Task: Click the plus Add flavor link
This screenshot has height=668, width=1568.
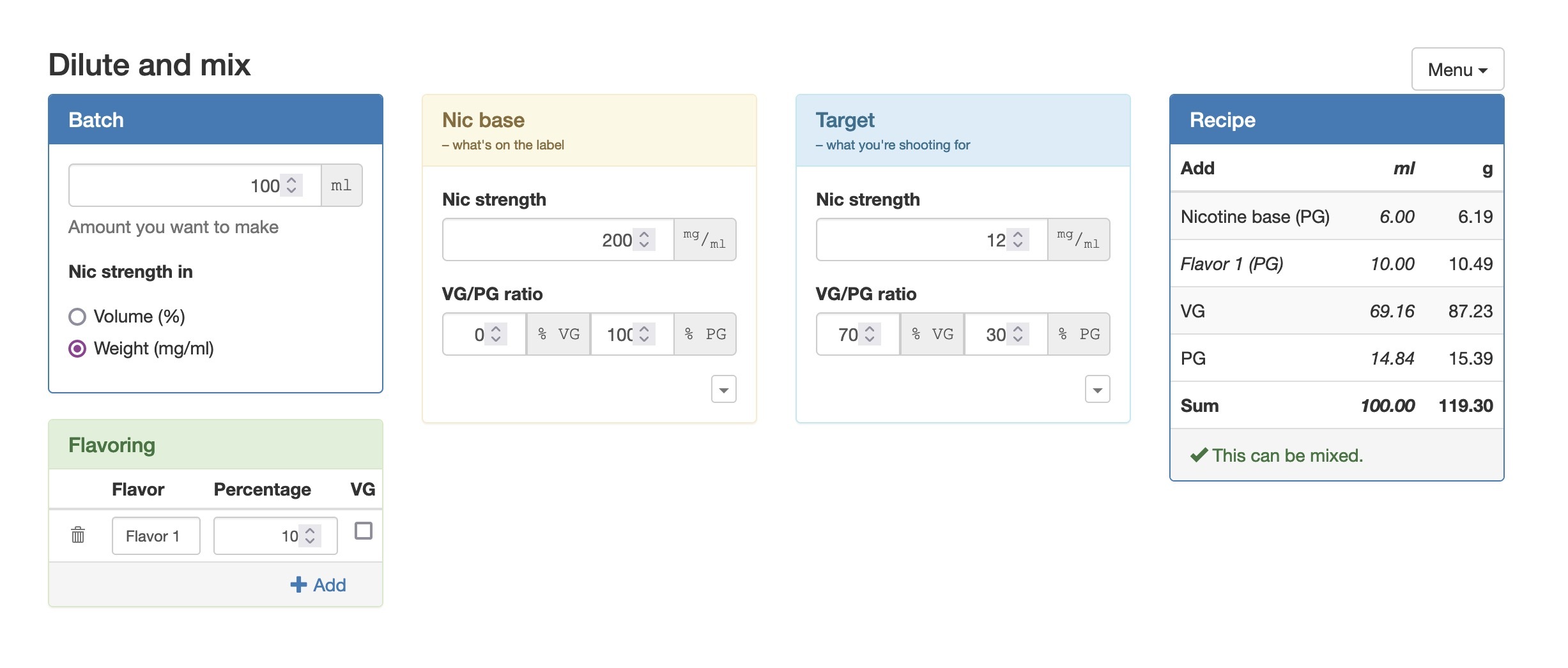Action: (x=318, y=584)
